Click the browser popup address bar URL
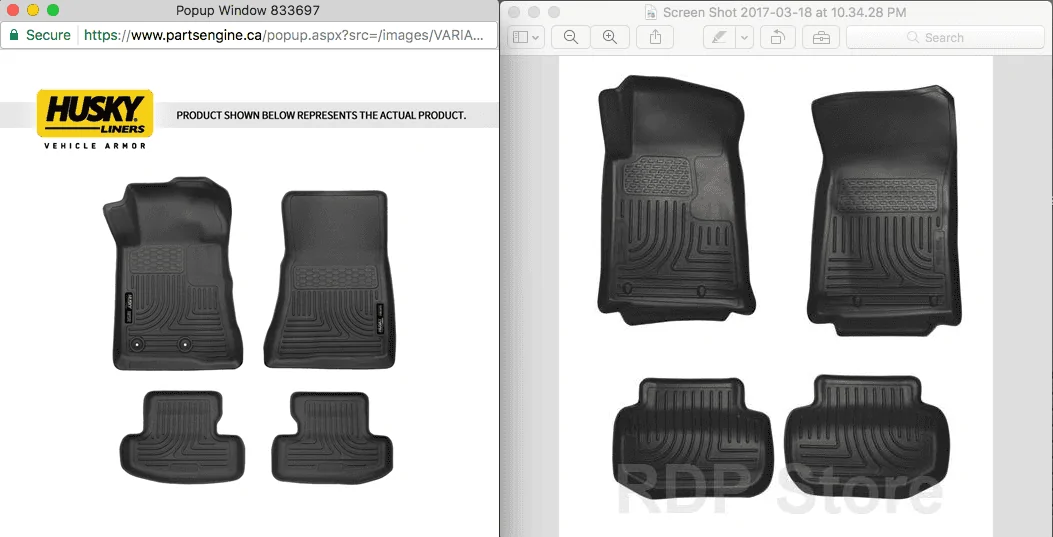1053x537 pixels. (x=283, y=36)
